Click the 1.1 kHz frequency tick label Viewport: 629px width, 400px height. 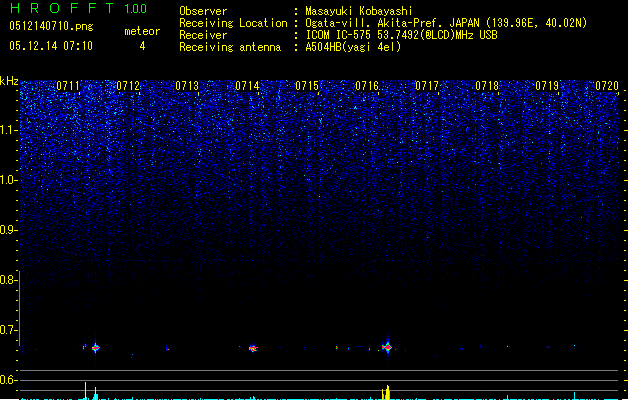9,130
